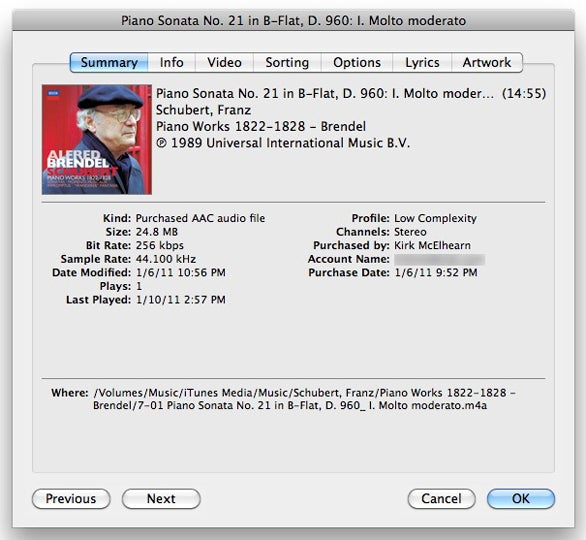Screen dimensions: 586x540
Task: Click the Schubert, Franz artist text
Action: pyautogui.click(x=203, y=110)
